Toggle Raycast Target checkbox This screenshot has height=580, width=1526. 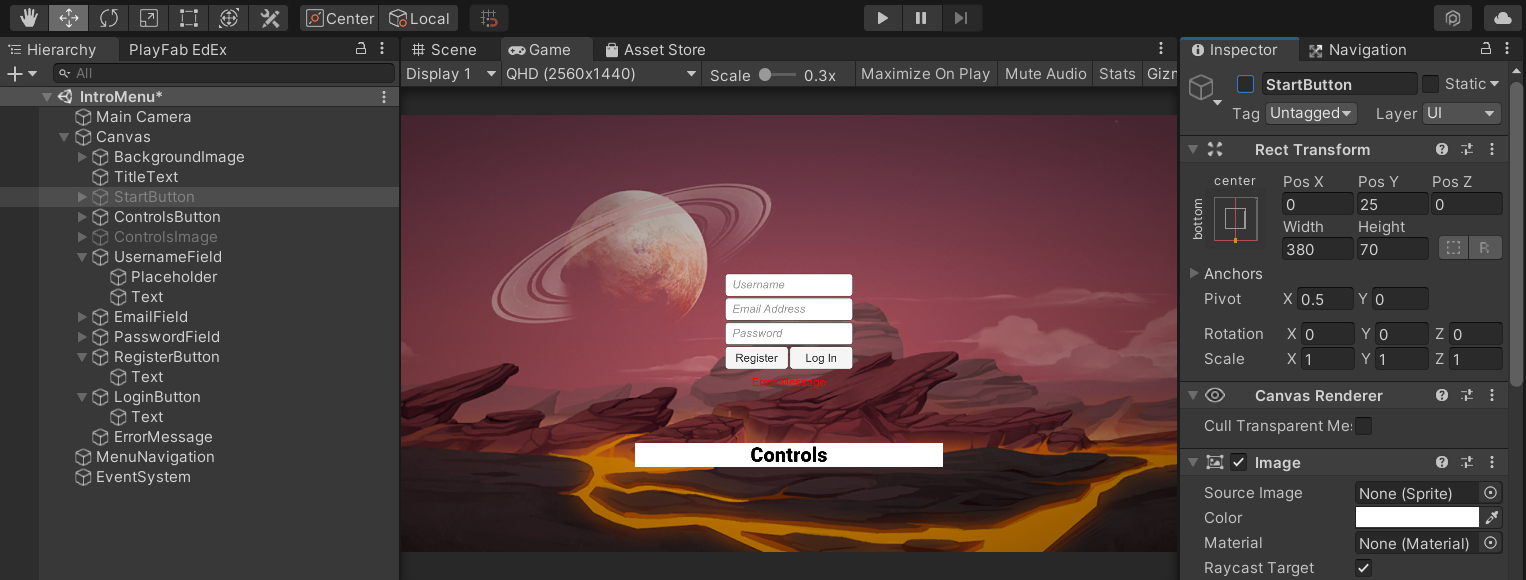click(1363, 568)
